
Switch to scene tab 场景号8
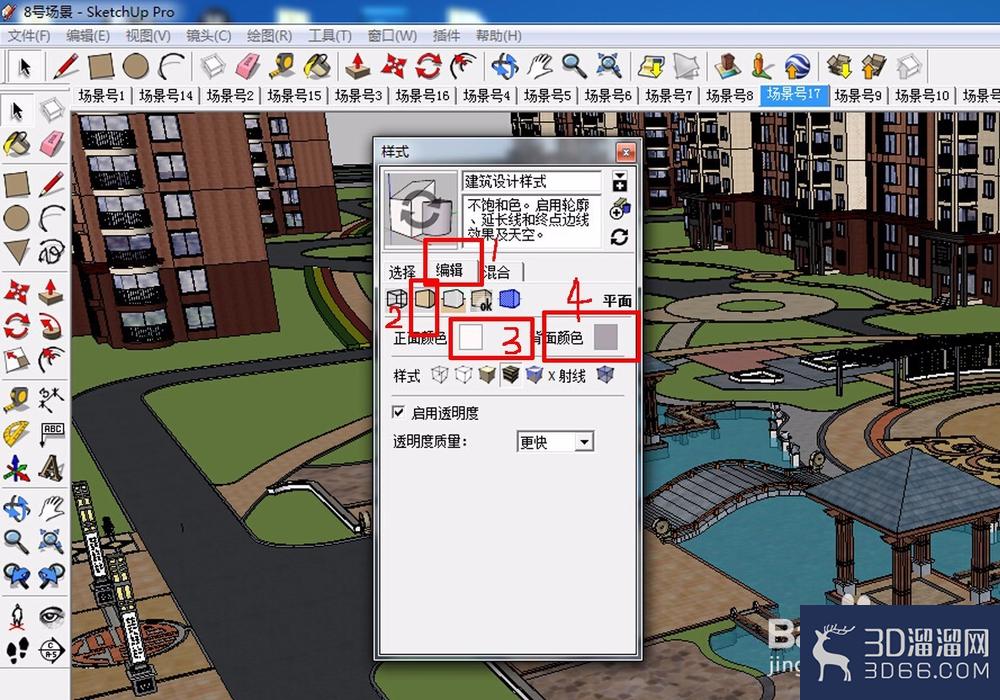[x=730, y=96]
